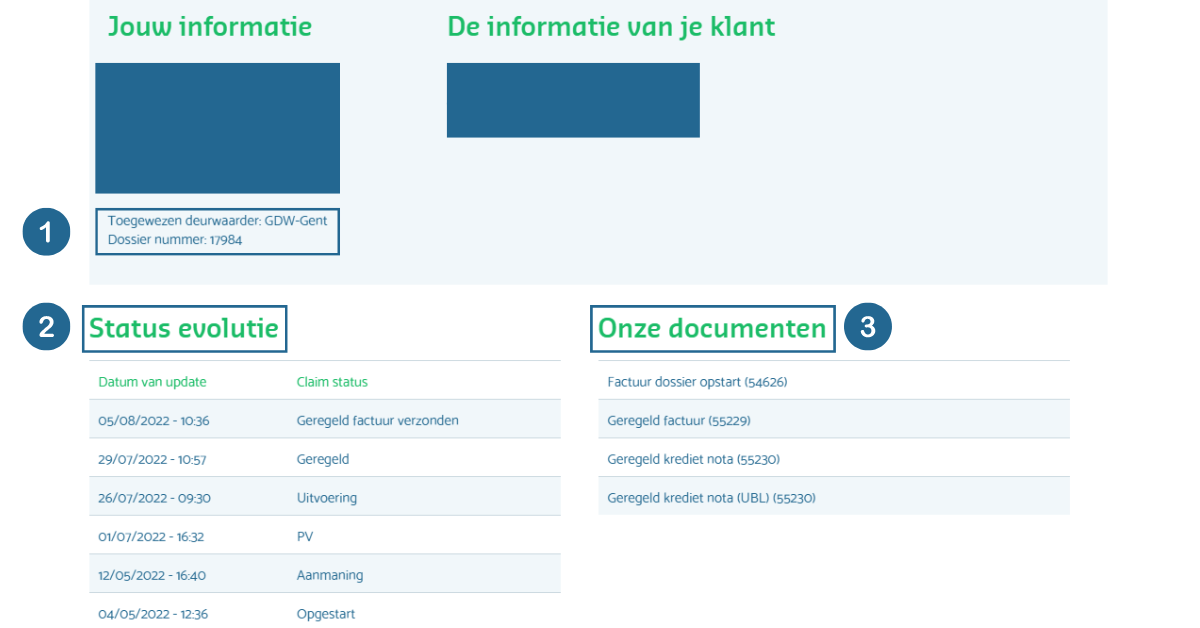Select the Opgestart claim status
The image size is (1200, 628).
click(326, 614)
